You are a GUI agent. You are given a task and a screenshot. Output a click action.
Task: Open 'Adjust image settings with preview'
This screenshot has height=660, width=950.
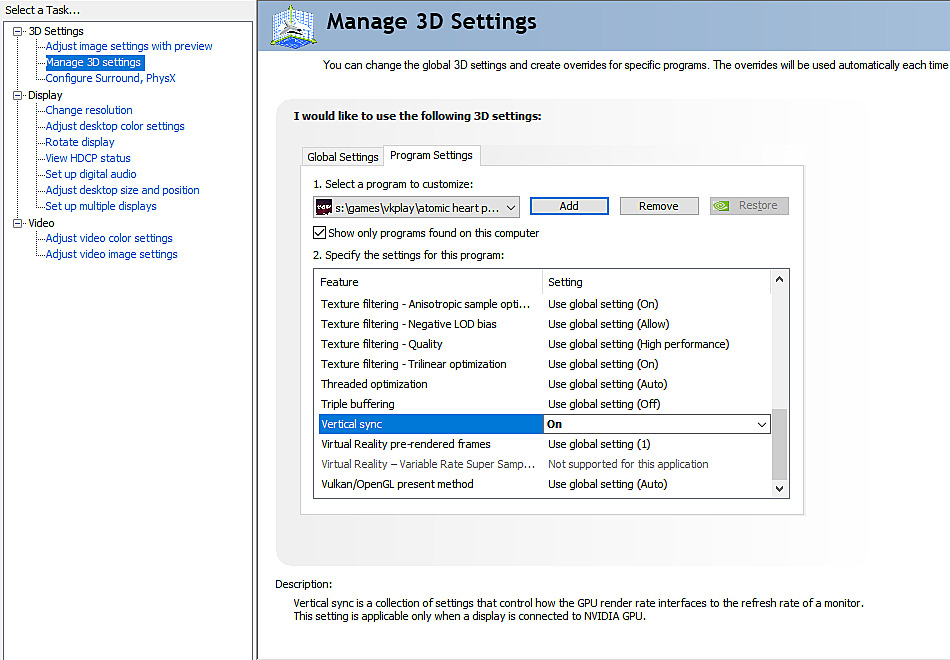(x=129, y=46)
